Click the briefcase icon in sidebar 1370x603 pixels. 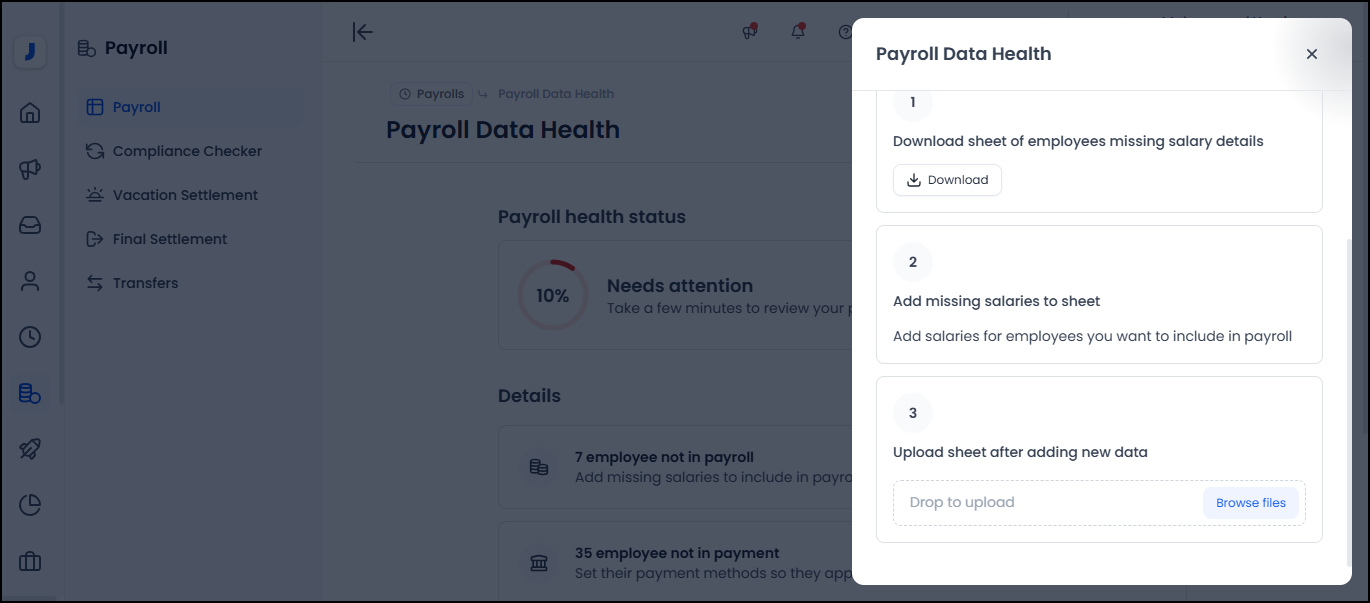pyautogui.click(x=30, y=561)
